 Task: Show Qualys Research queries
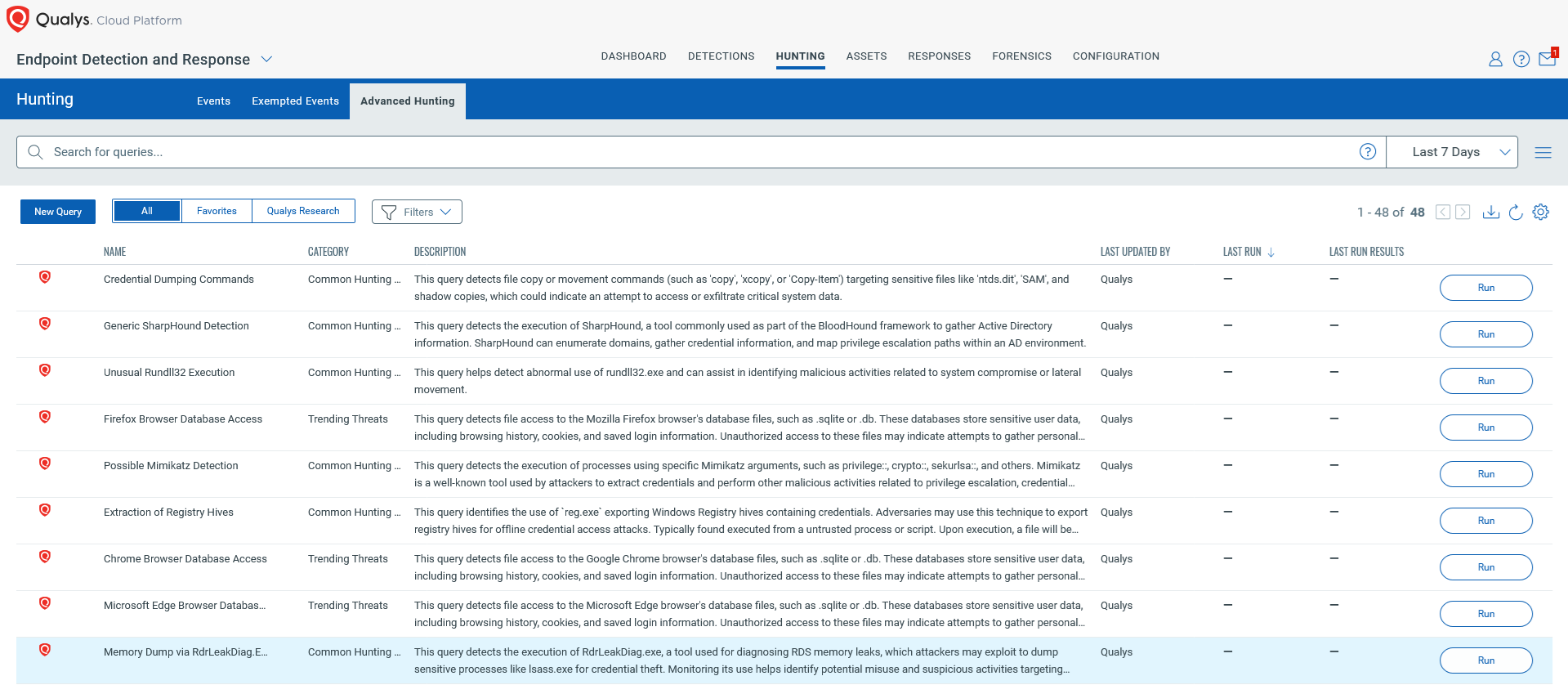303,211
